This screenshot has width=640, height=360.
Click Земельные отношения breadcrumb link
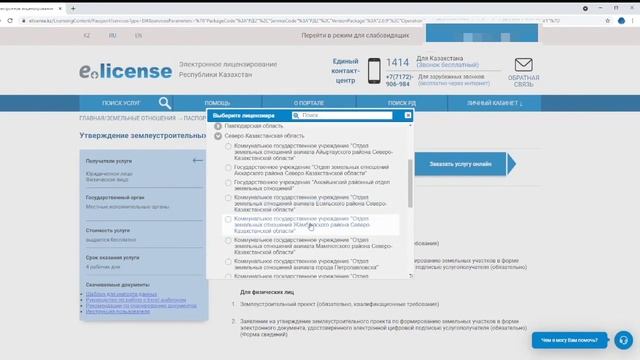[x=141, y=118]
